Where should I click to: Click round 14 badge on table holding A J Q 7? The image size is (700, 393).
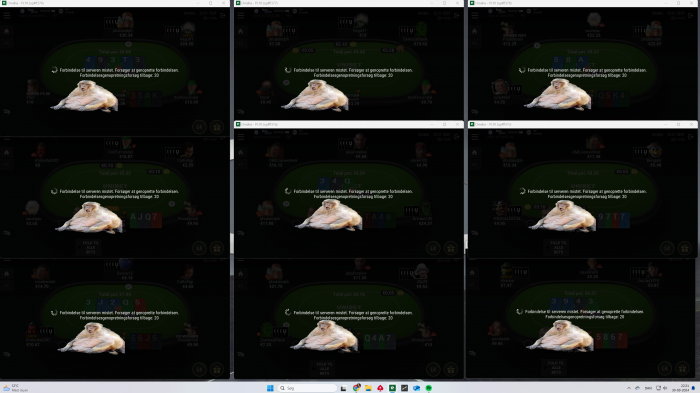(x=199, y=248)
